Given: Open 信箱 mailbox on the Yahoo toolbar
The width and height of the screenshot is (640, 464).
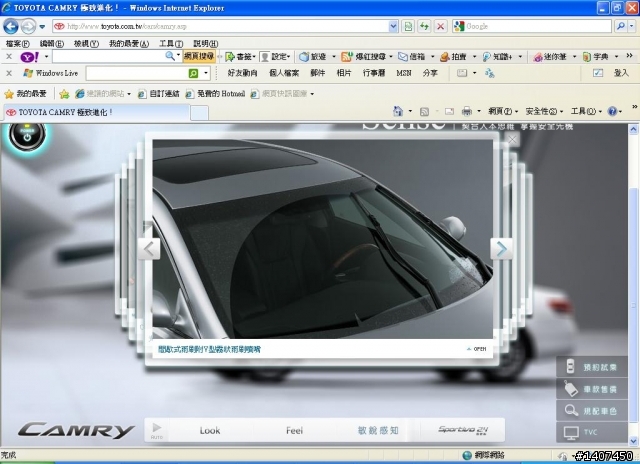Looking at the screenshot, I should coord(411,57).
